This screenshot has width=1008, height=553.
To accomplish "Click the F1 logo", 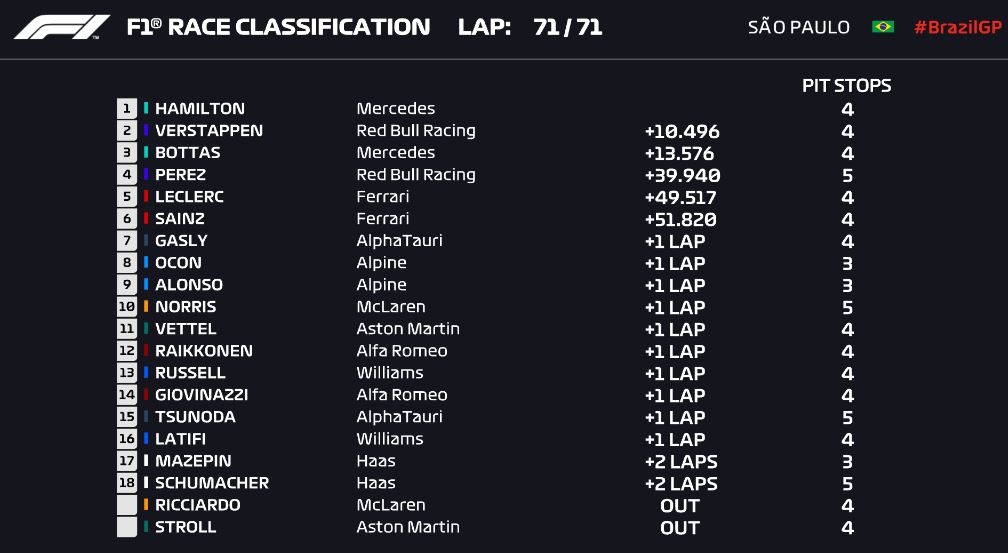I will click(x=62, y=27).
